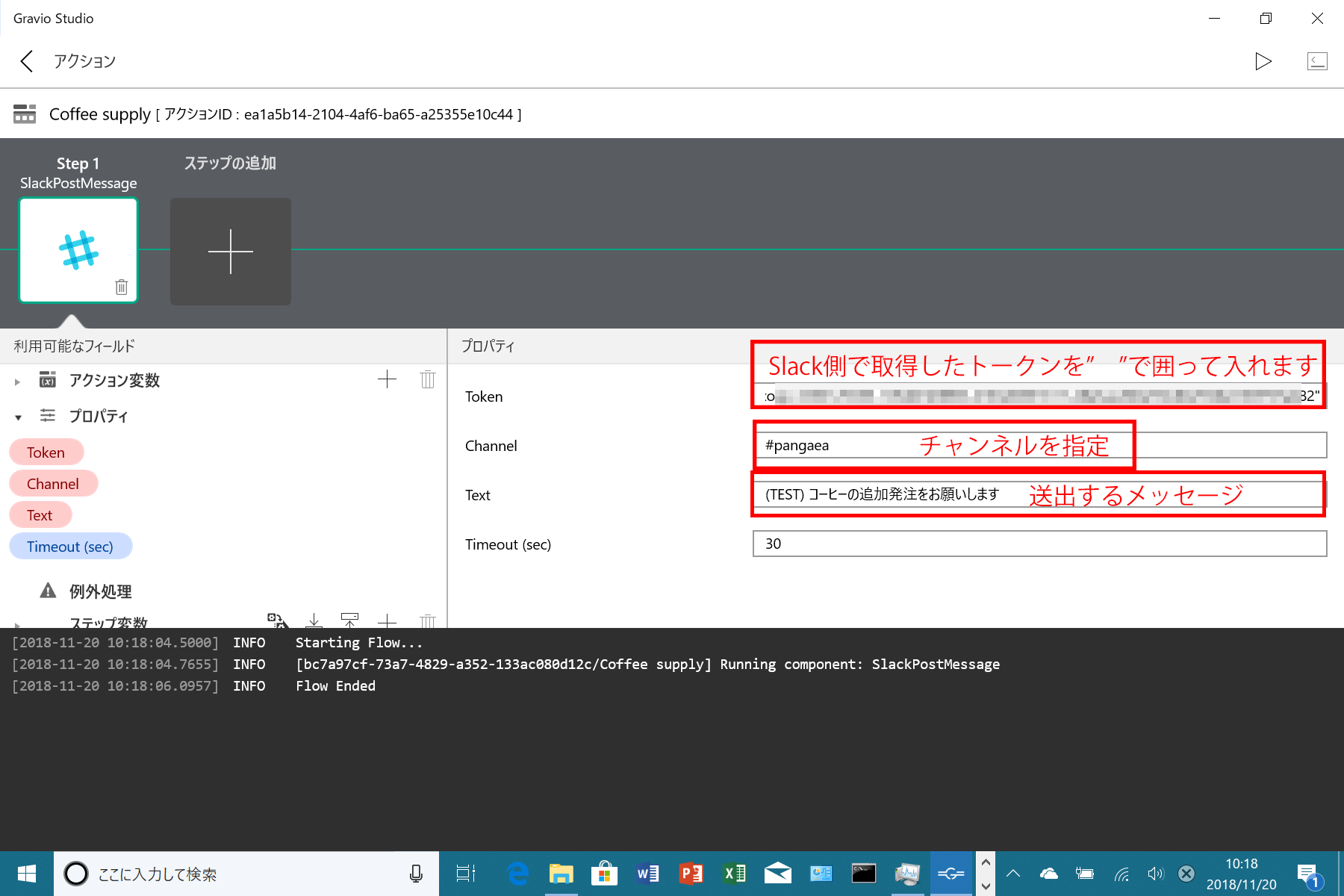This screenshot has width=1344, height=896.
Task: Select the Text field chip
Action: click(40, 515)
